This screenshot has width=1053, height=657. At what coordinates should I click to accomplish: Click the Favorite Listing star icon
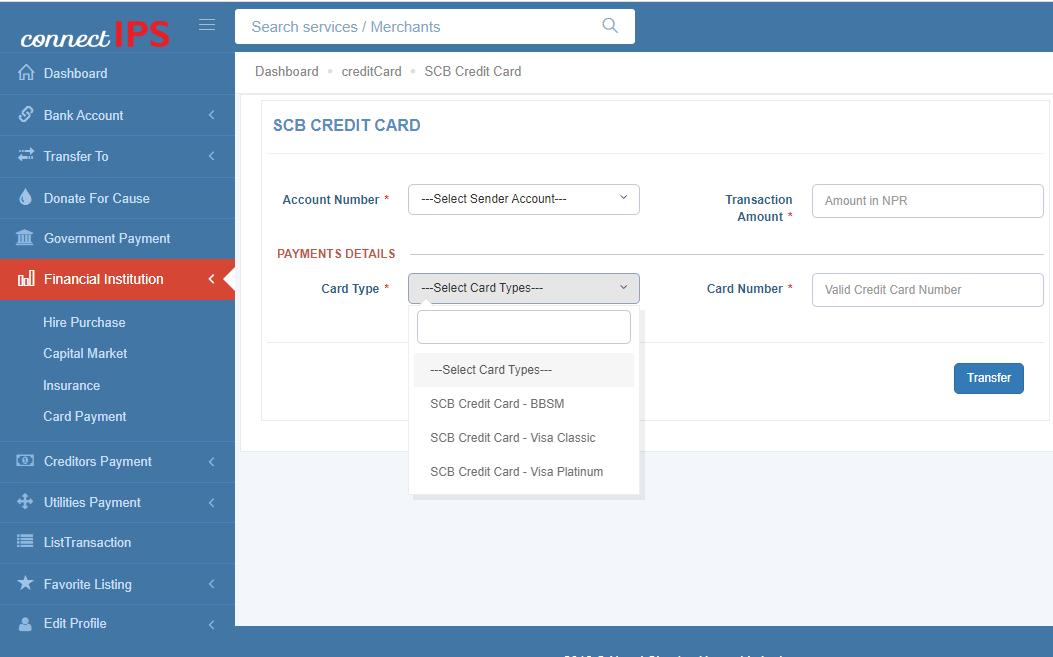pos(27,583)
